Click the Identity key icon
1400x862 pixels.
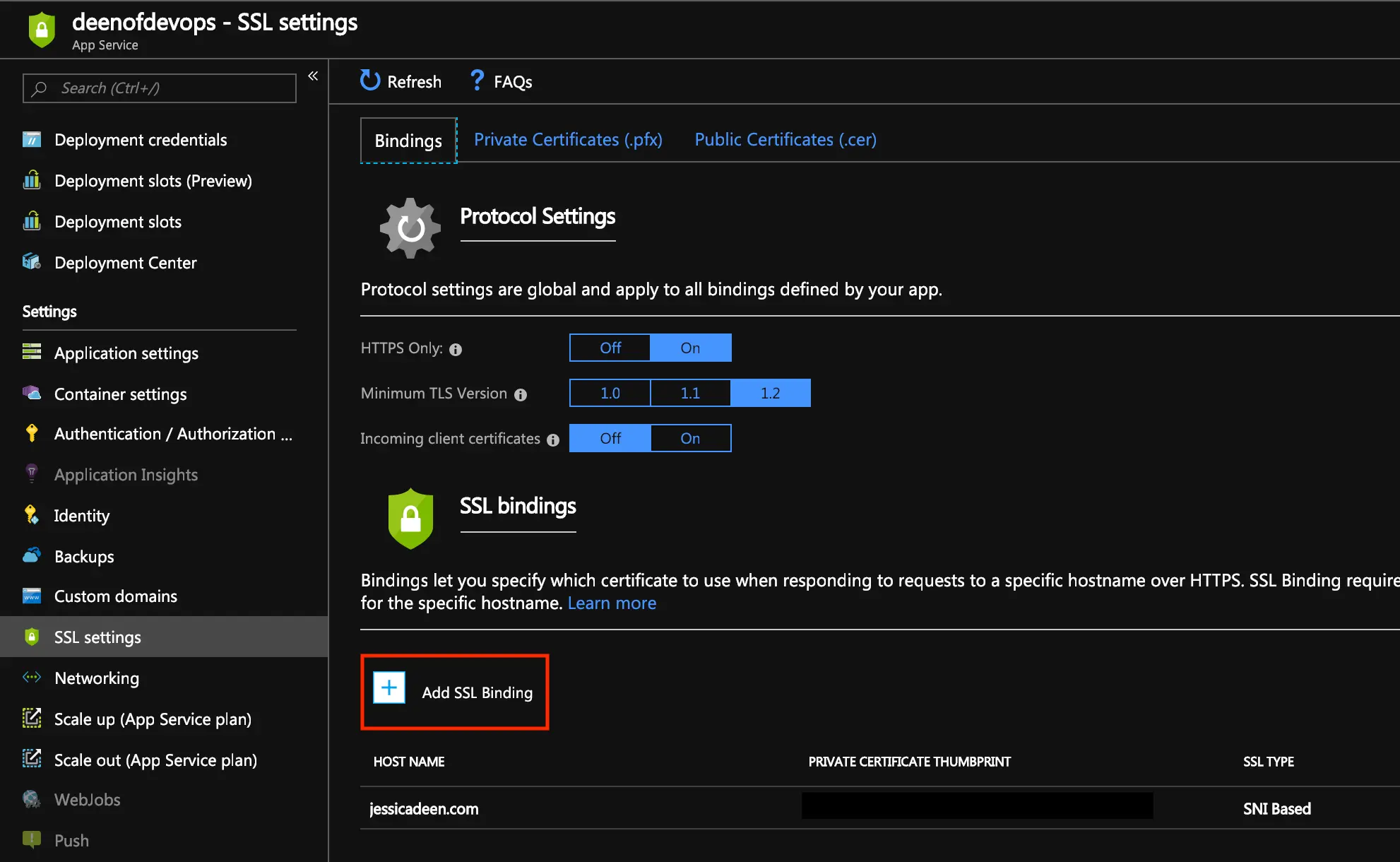[x=32, y=515]
